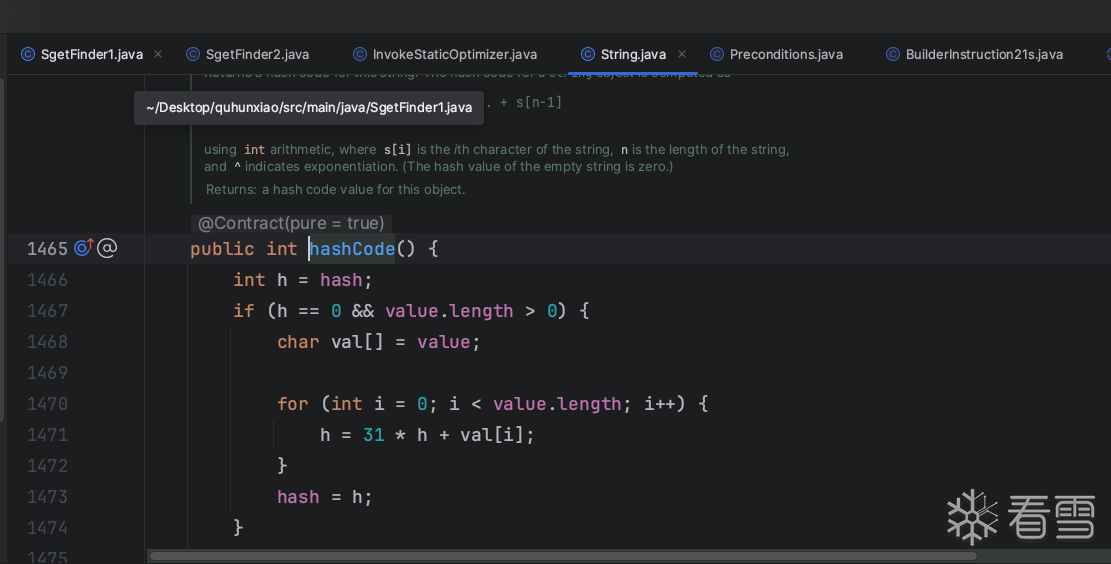Click 'value.length' on line 1467
The height and width of the screenshot is (564, 1111).
point(449,311)
